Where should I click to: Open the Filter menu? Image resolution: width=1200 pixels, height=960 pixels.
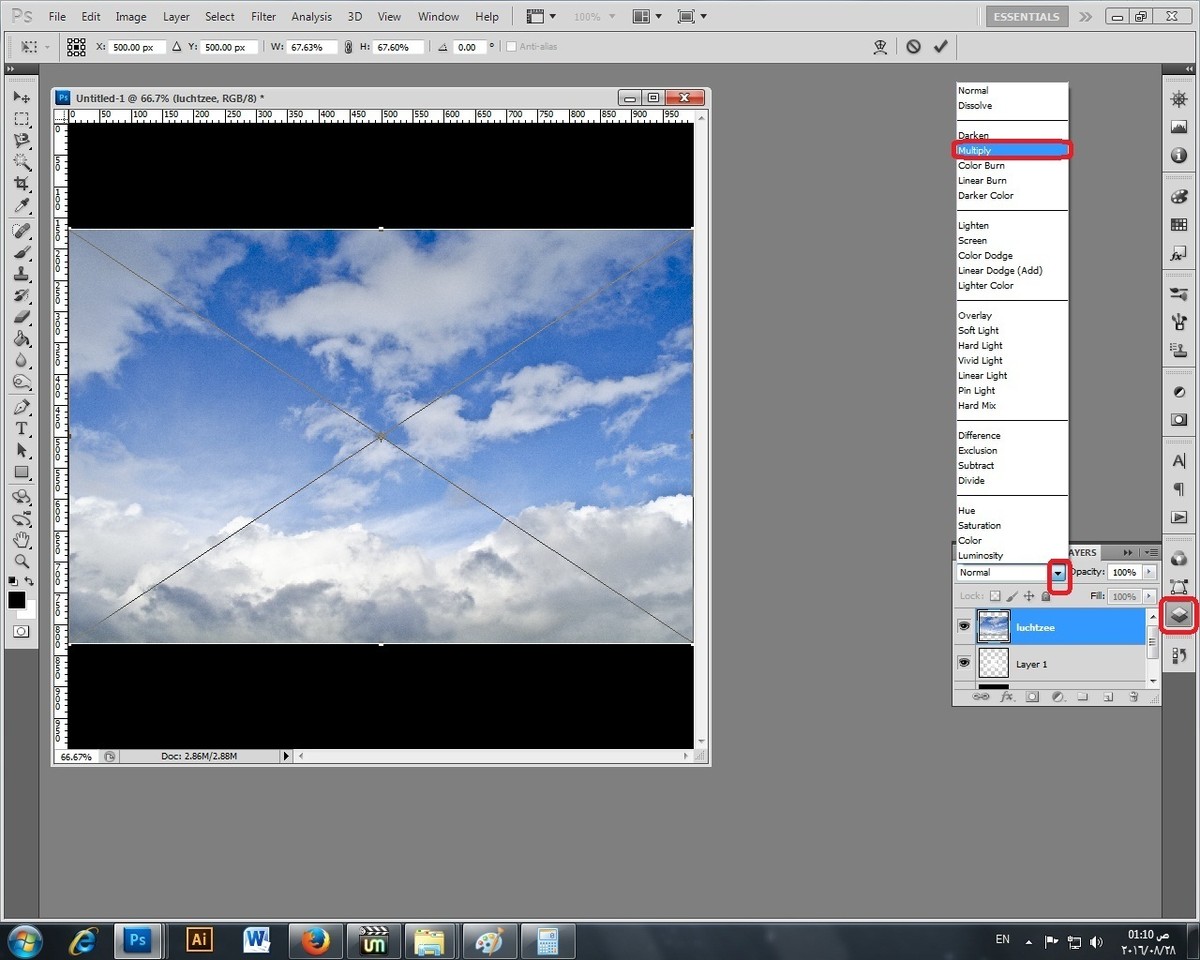[x=264, y=17]
